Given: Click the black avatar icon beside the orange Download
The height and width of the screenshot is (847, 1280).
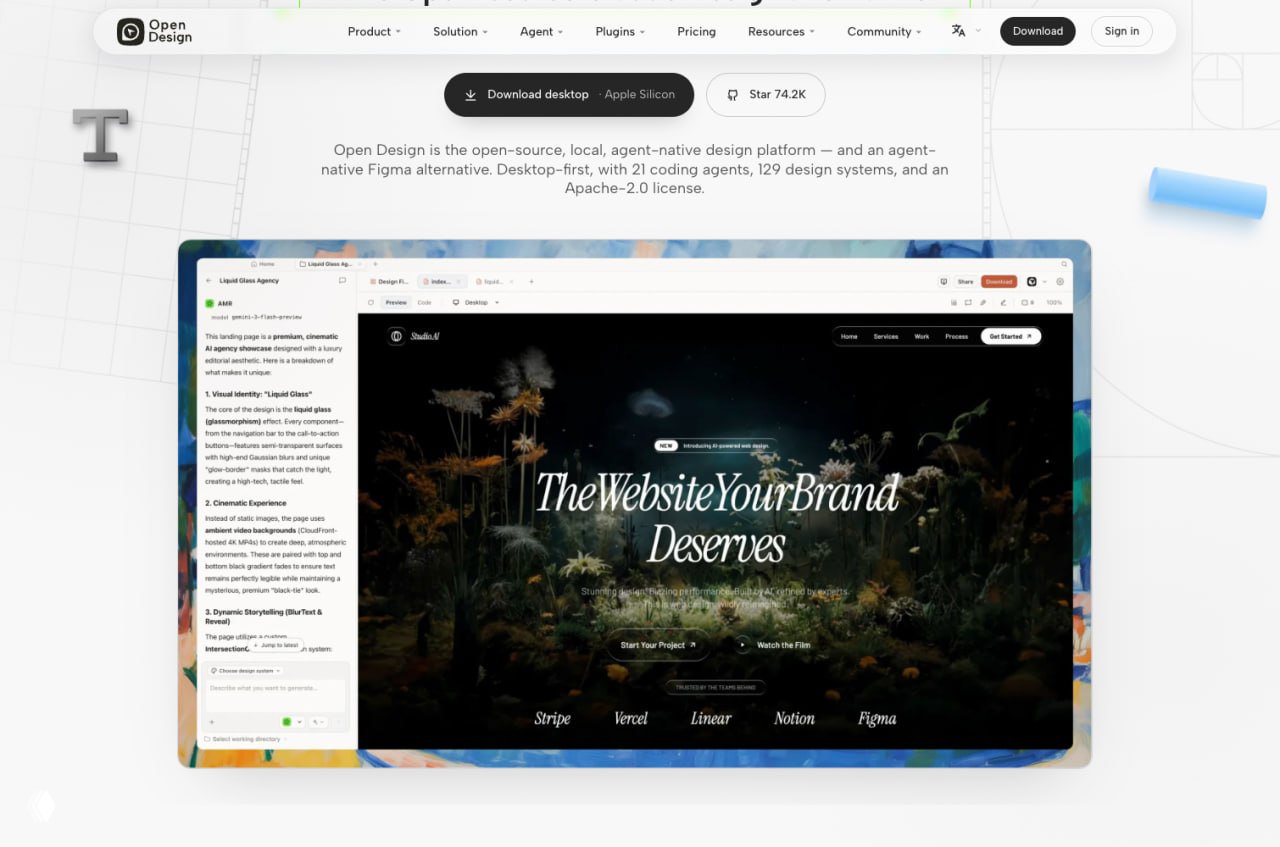Looking at the screenshot, I should (1032, 282).
